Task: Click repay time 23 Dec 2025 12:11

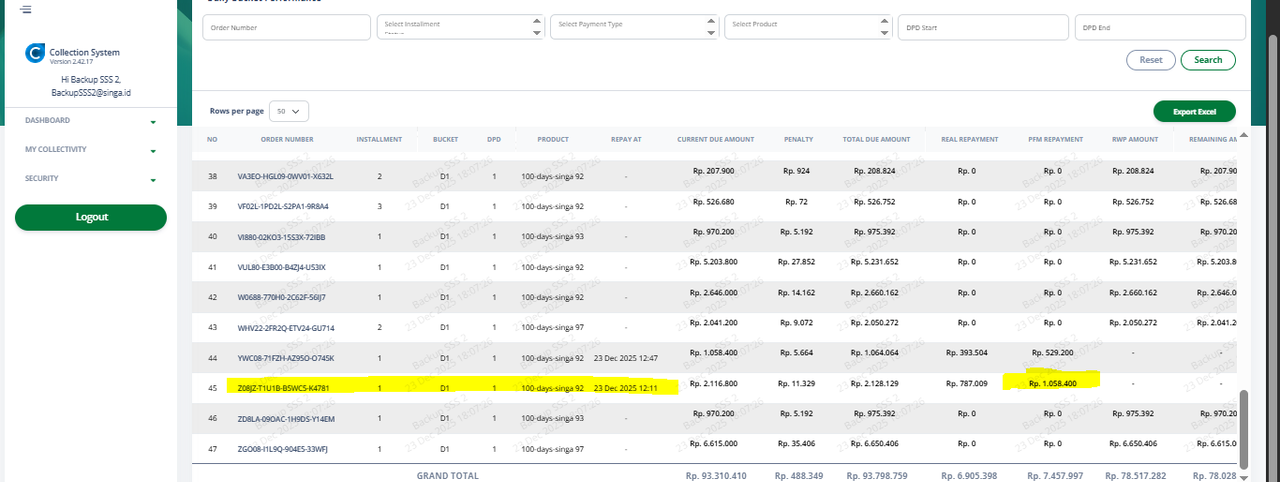Action: click(x=625, y=387)
